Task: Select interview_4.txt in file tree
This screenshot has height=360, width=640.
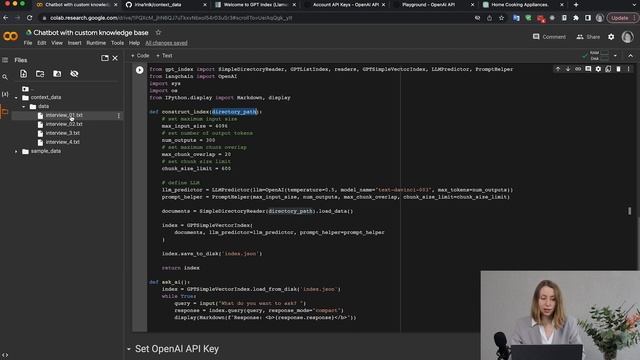Action: (63, 142)
